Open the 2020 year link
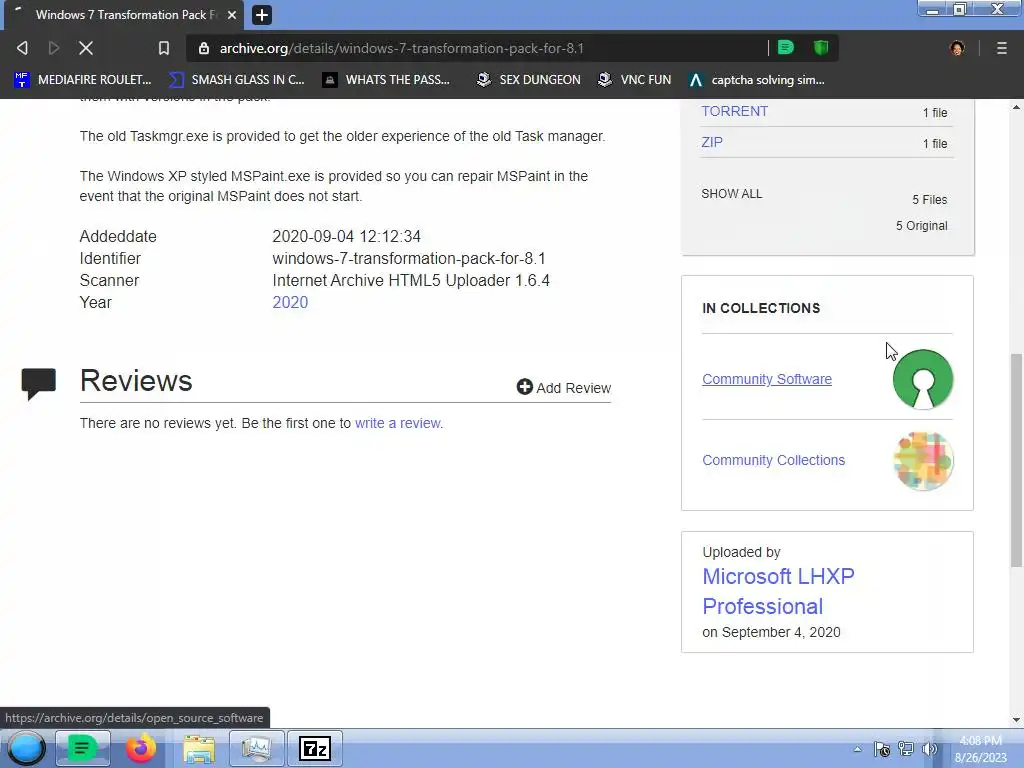 [290, 302]
